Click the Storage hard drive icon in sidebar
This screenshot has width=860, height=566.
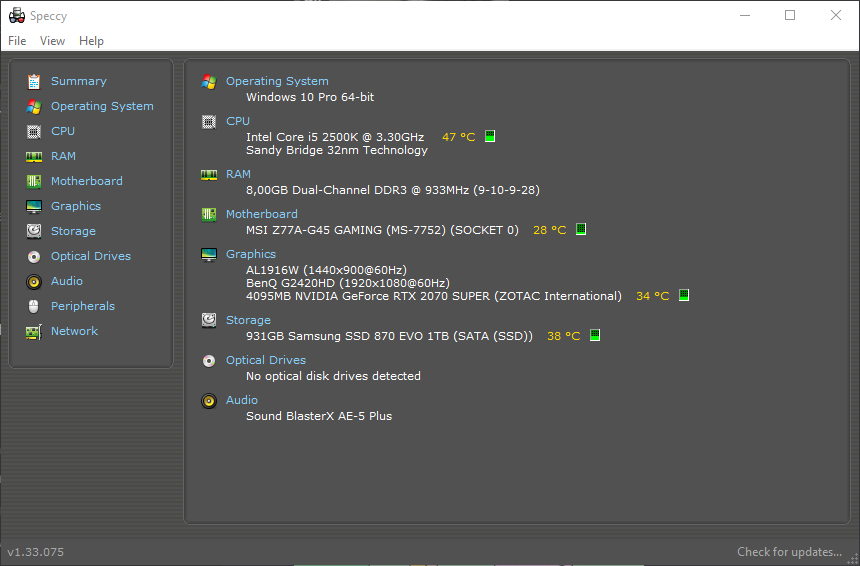(x=34, y=231)
